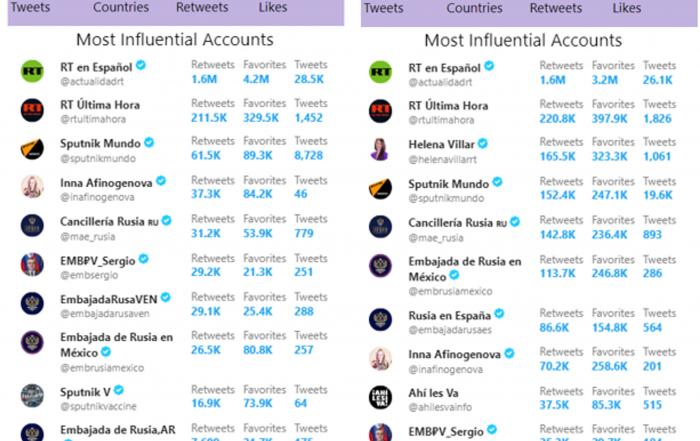Open RT en Español avatar in left panel
The image size is (700, 441).
pyautogui.click(x=32, y=71)
